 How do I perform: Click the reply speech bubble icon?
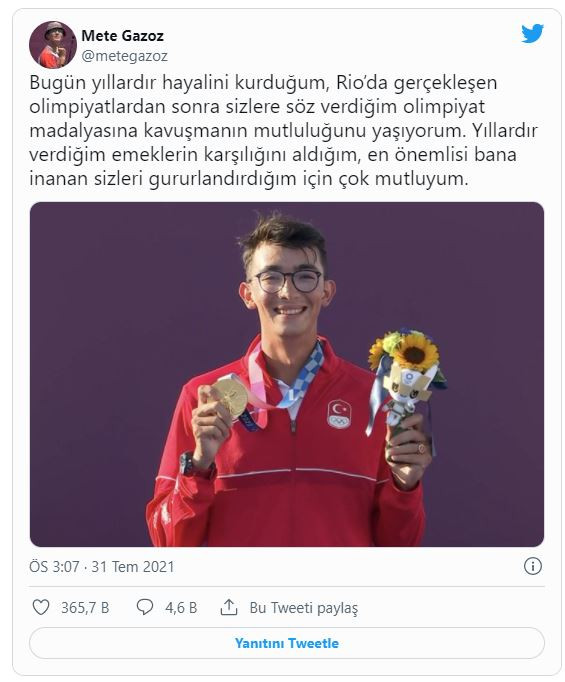144,607
